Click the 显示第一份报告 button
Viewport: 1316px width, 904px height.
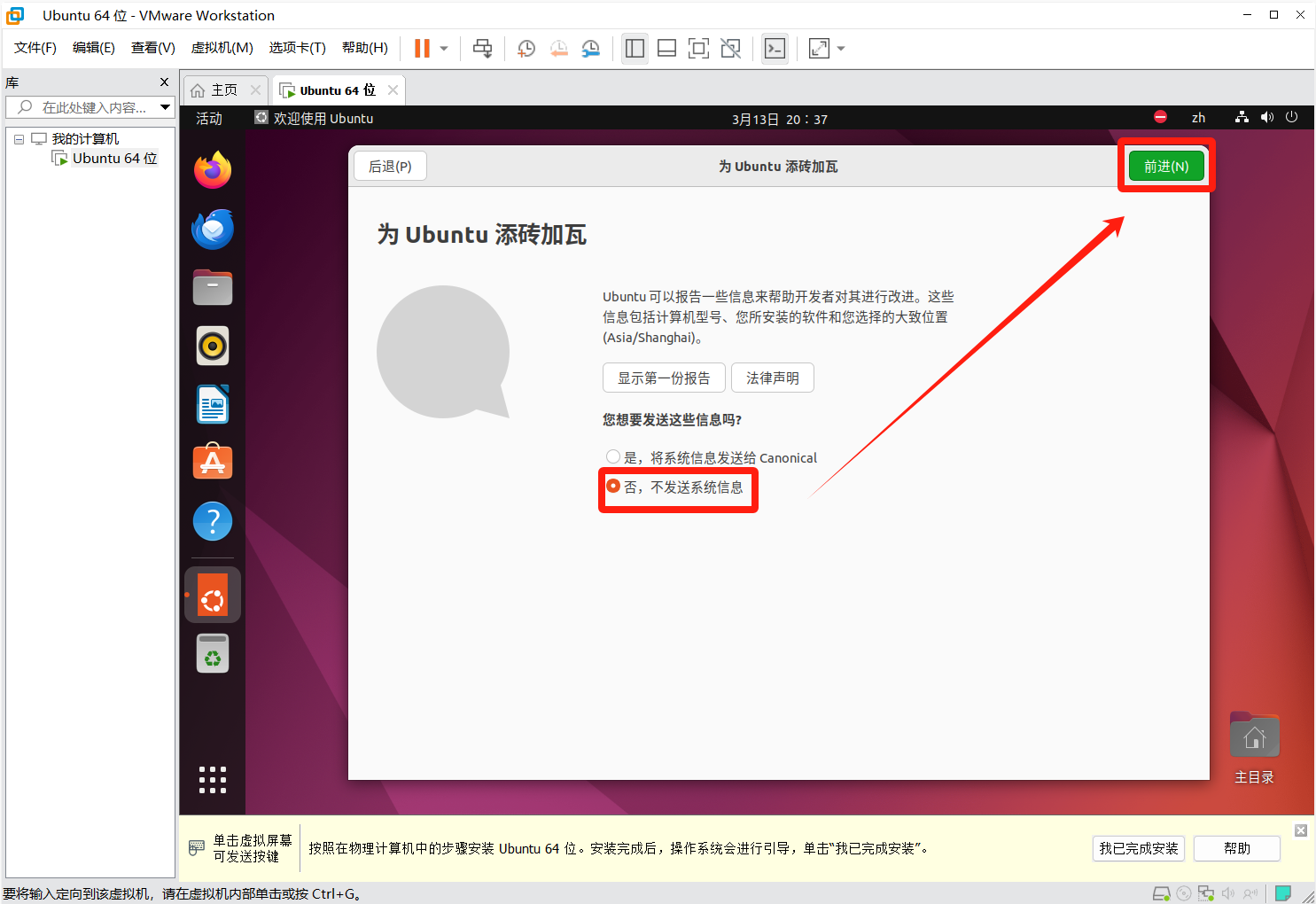[664, 378]
